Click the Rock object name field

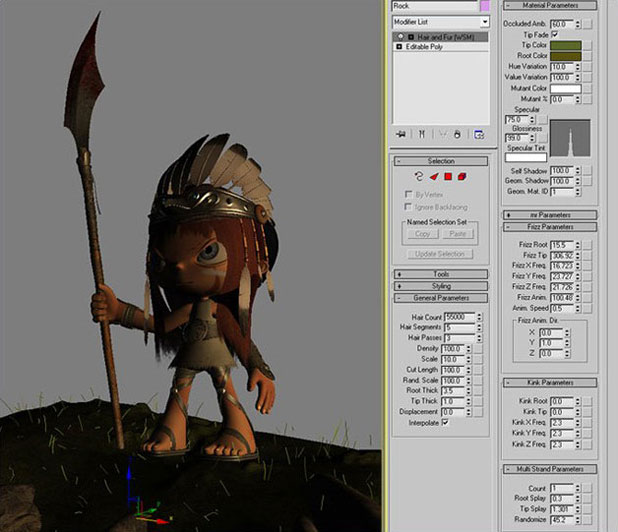pos(435,6)
